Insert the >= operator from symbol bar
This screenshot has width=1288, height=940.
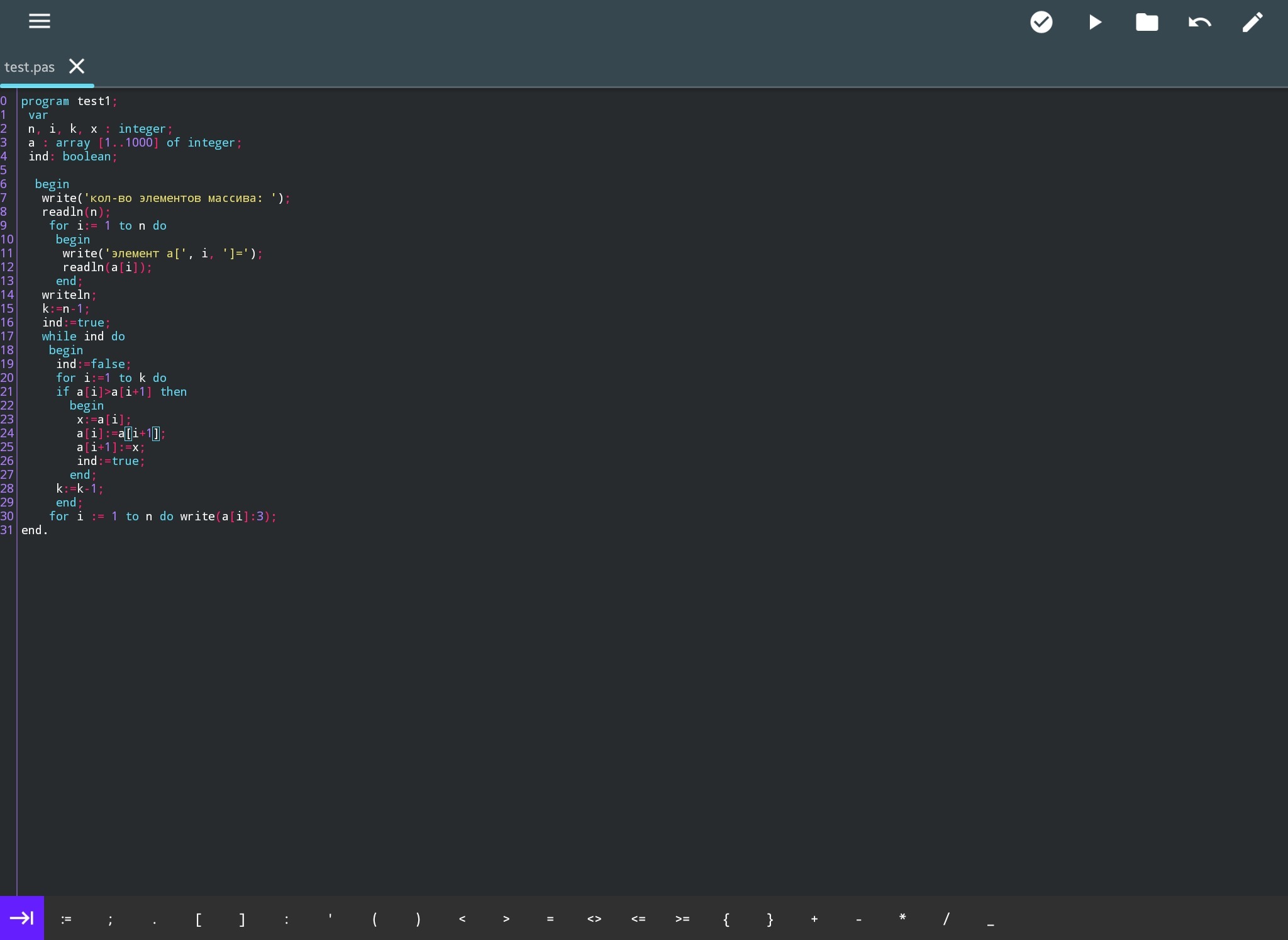click(682, 919)
